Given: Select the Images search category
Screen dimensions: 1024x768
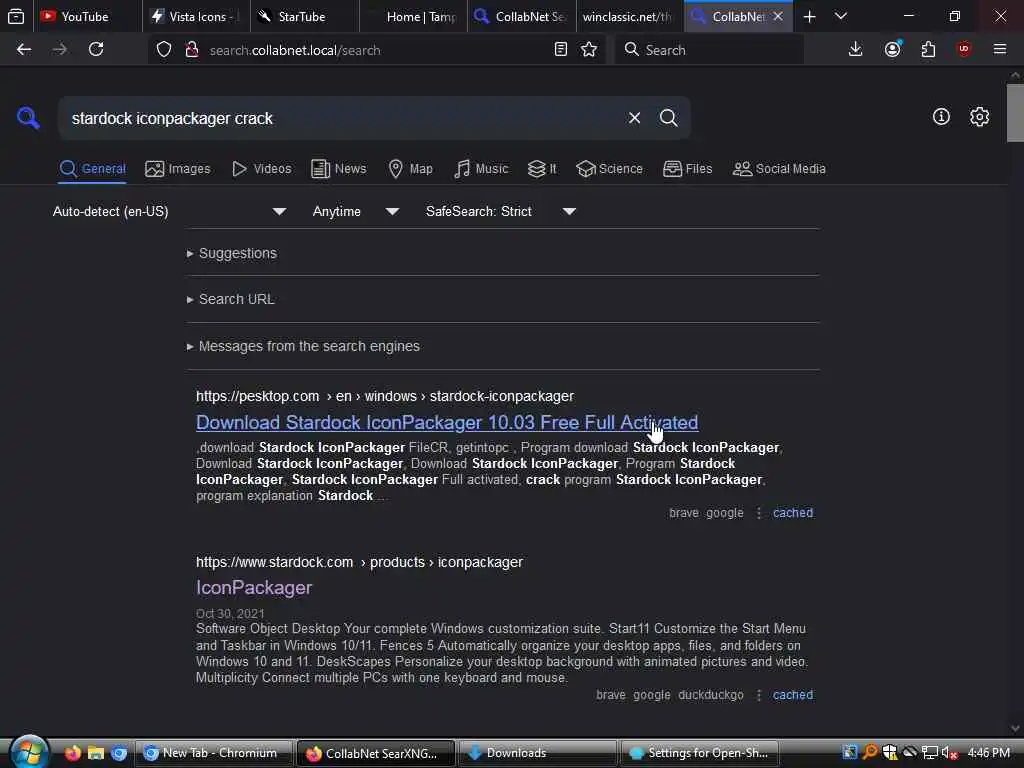Looking at the screenshot, I should (178, 169).
